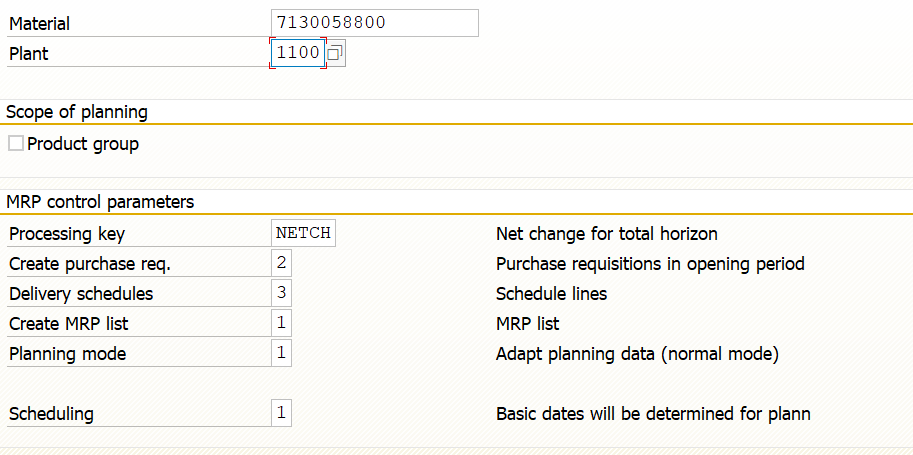Screen dimensions: 913x455
Task: Click the Processing key label
Action: [x=67, y=234]
